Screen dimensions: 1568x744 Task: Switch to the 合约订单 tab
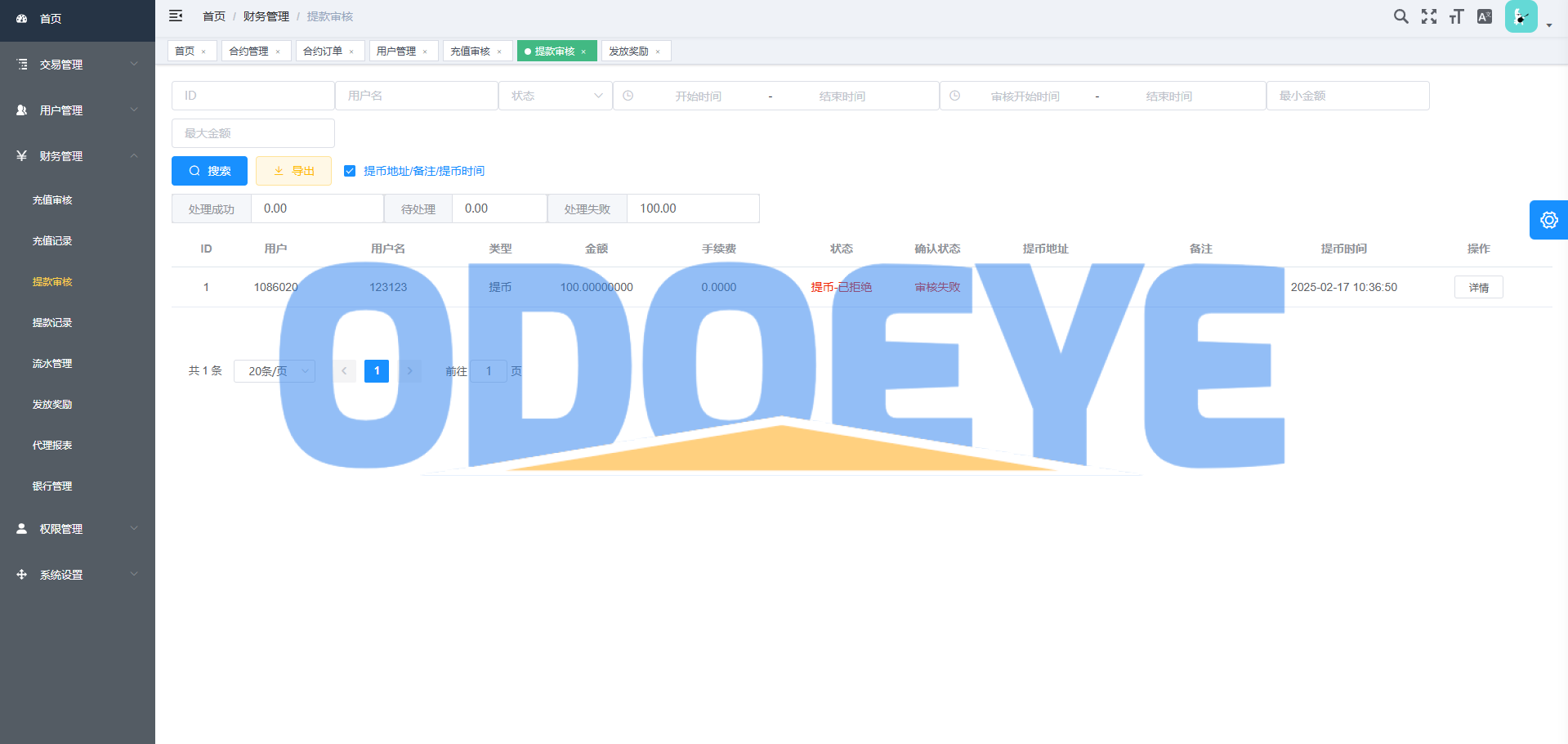click(x=323, y=52)
